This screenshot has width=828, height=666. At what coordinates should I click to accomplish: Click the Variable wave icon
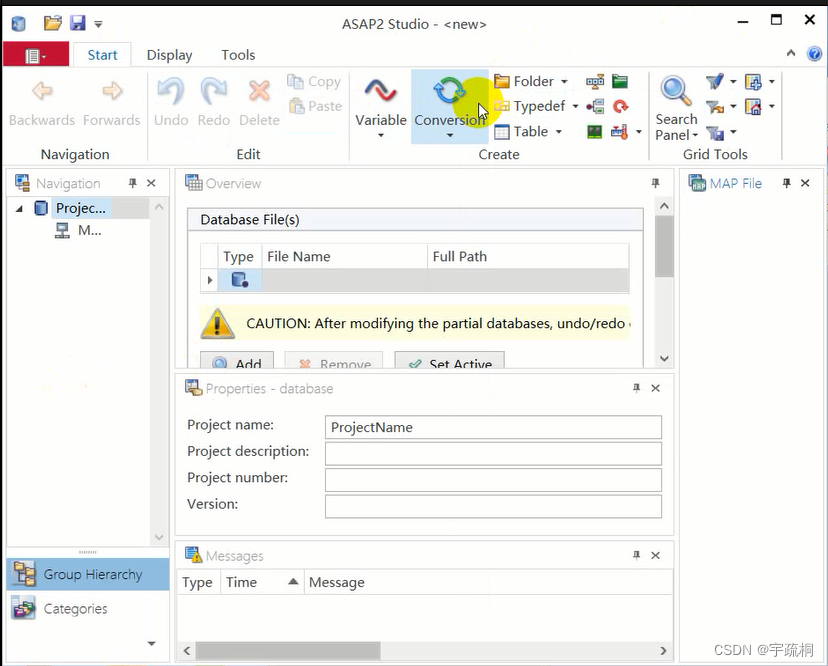[381, 91]
